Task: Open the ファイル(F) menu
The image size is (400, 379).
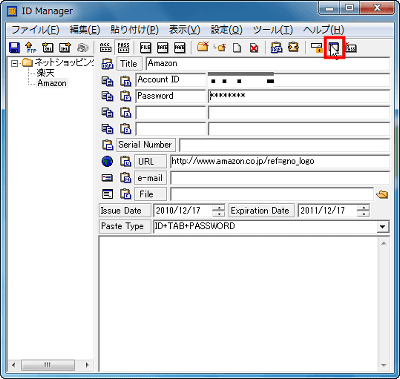Action: tap(35, 30)
